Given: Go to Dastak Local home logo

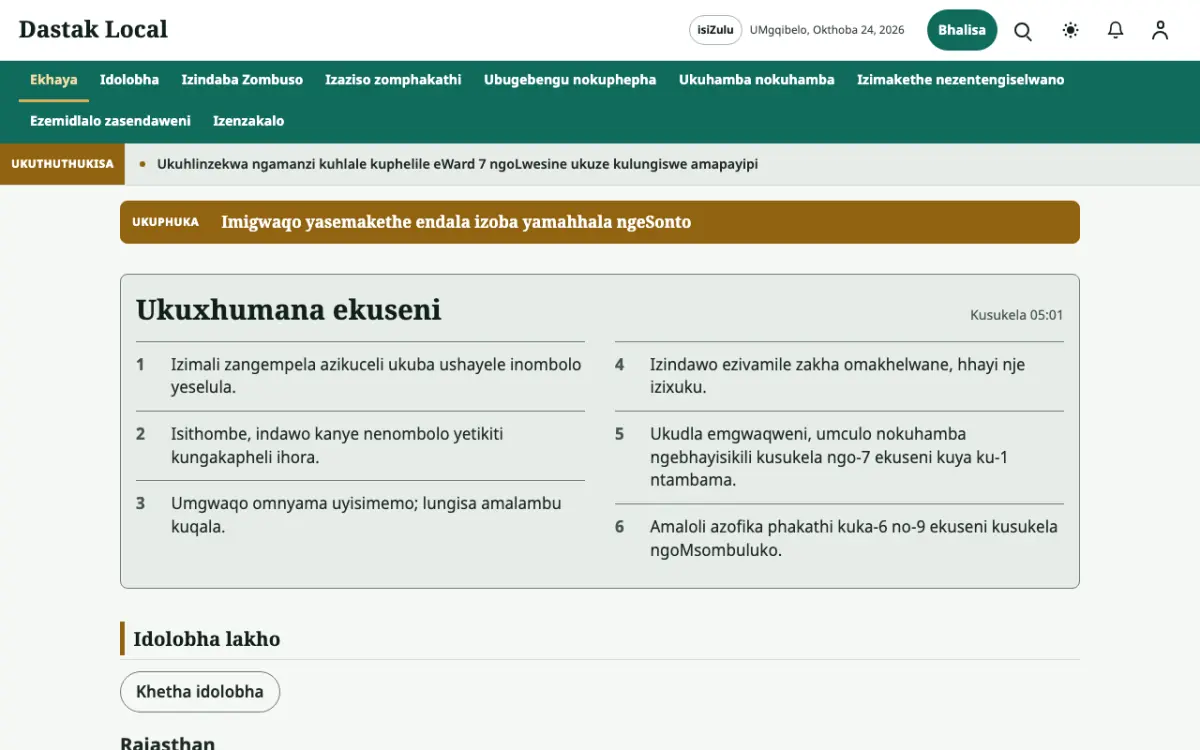Looking at the screenshot, I should 93,30.
